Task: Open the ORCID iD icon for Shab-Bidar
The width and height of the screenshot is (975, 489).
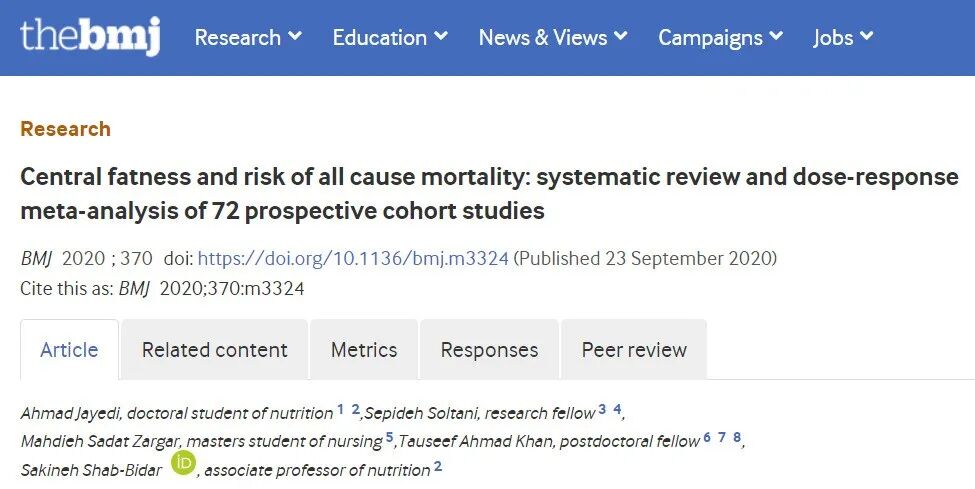Action: point(184,463)
